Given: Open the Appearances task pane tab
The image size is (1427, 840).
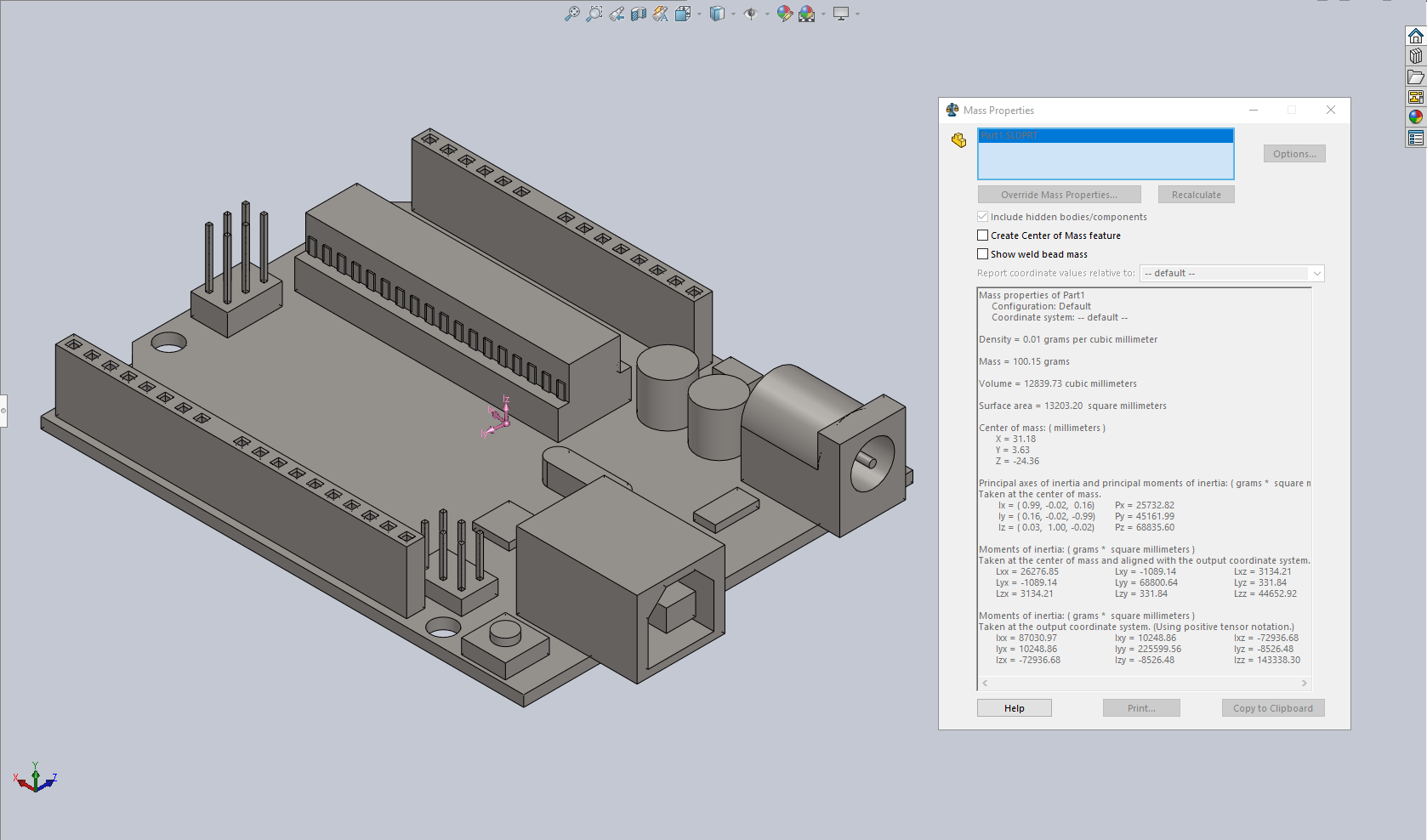Looking at the screenshot, I should (1416, 117).
